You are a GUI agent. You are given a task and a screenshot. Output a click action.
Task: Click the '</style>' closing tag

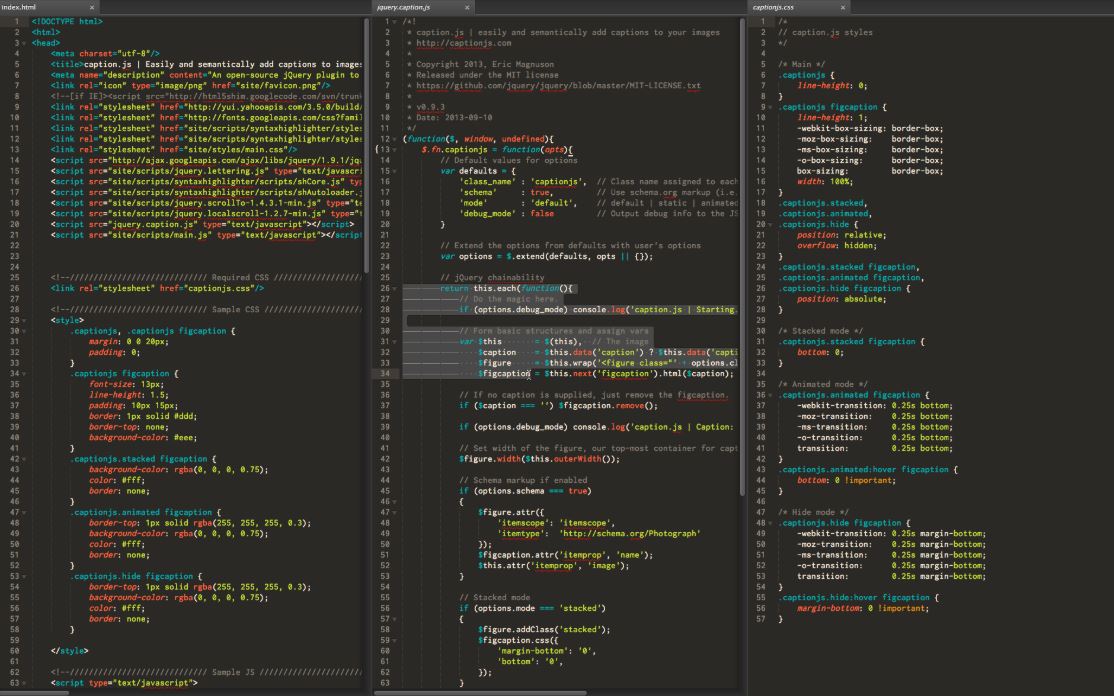70,651
